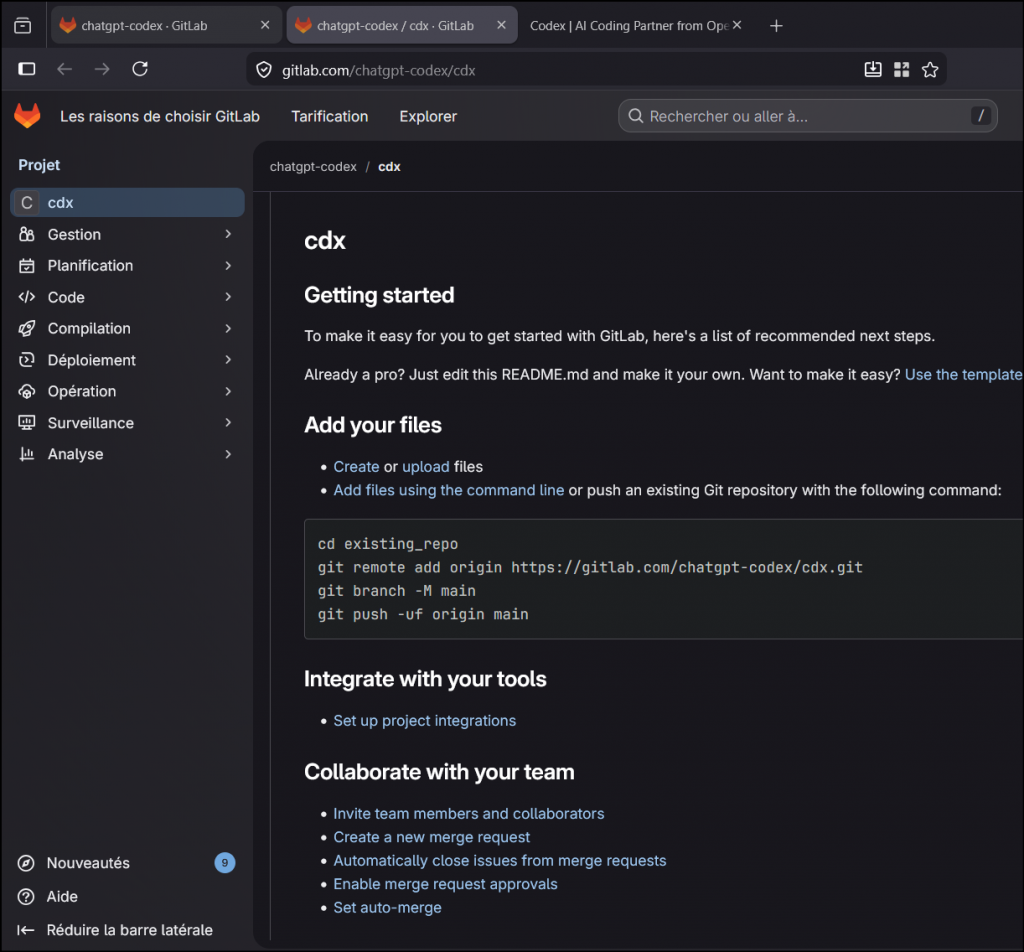Open the browser extensions grid icon

tap(901, 69)
